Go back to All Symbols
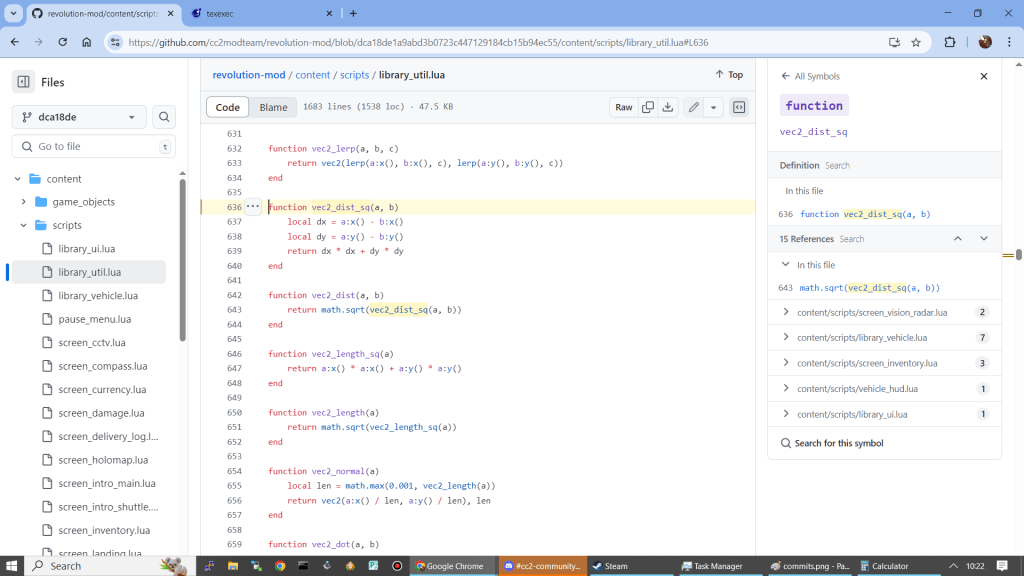Screen dimensions: 1024x576 (x=811, y=76)
